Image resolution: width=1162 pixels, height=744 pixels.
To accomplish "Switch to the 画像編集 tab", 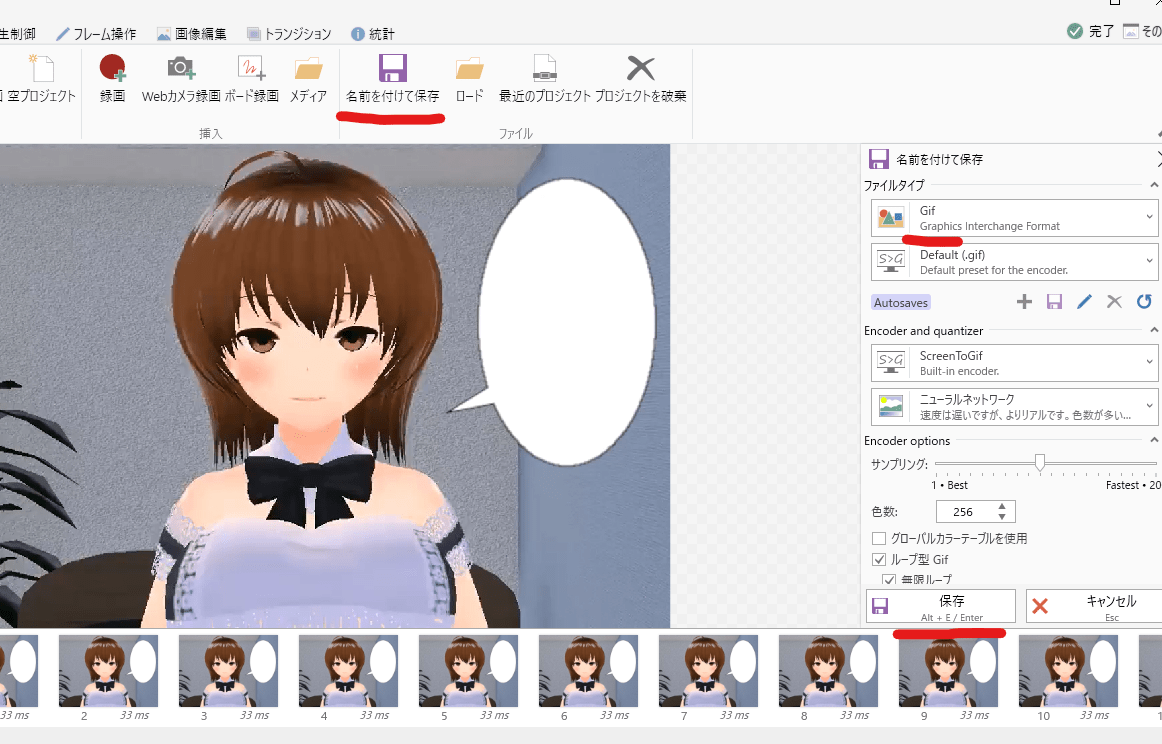I will [192, 34].
